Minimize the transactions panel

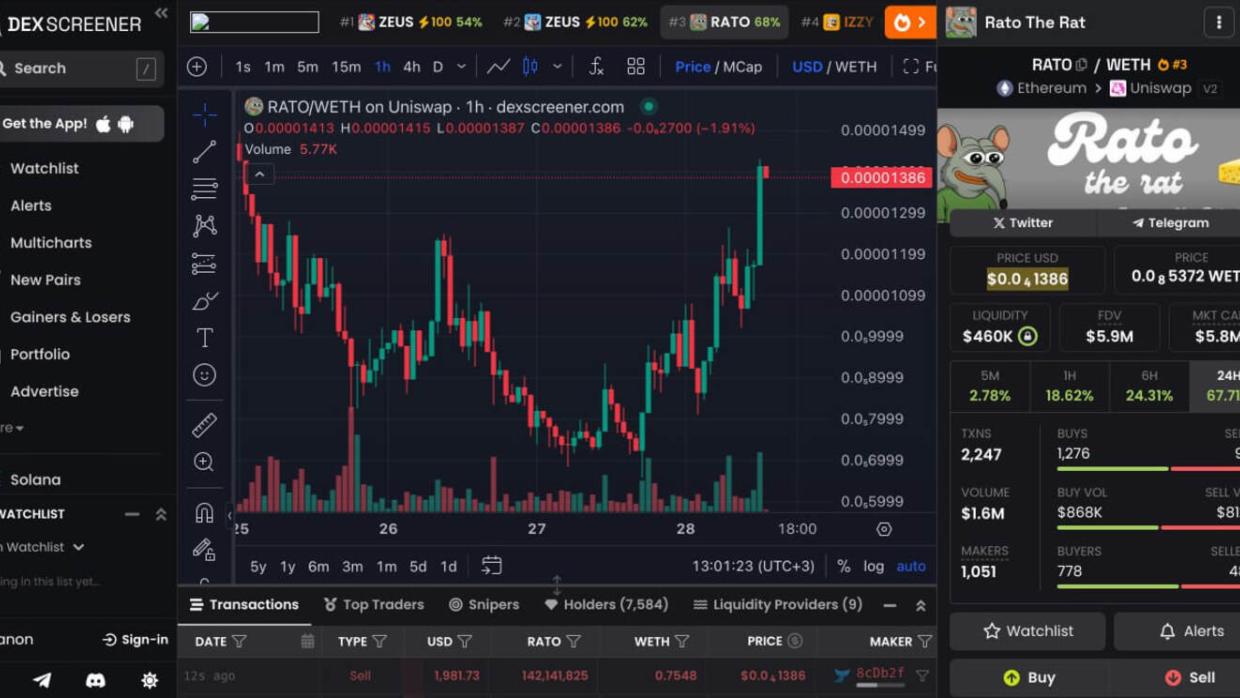889,605
